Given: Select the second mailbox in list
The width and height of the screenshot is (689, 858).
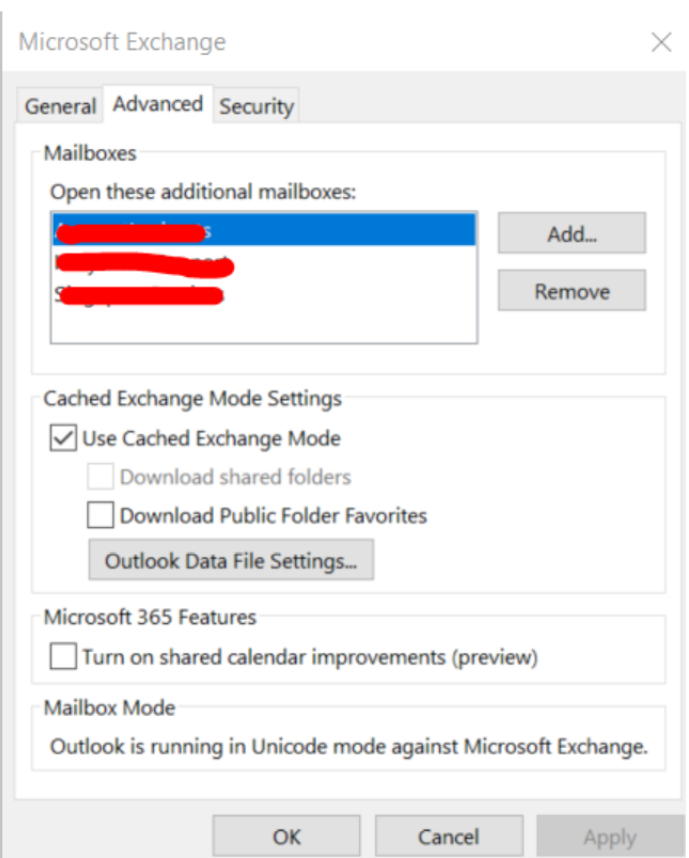Looking at the screenshot, I should [263, 264].
